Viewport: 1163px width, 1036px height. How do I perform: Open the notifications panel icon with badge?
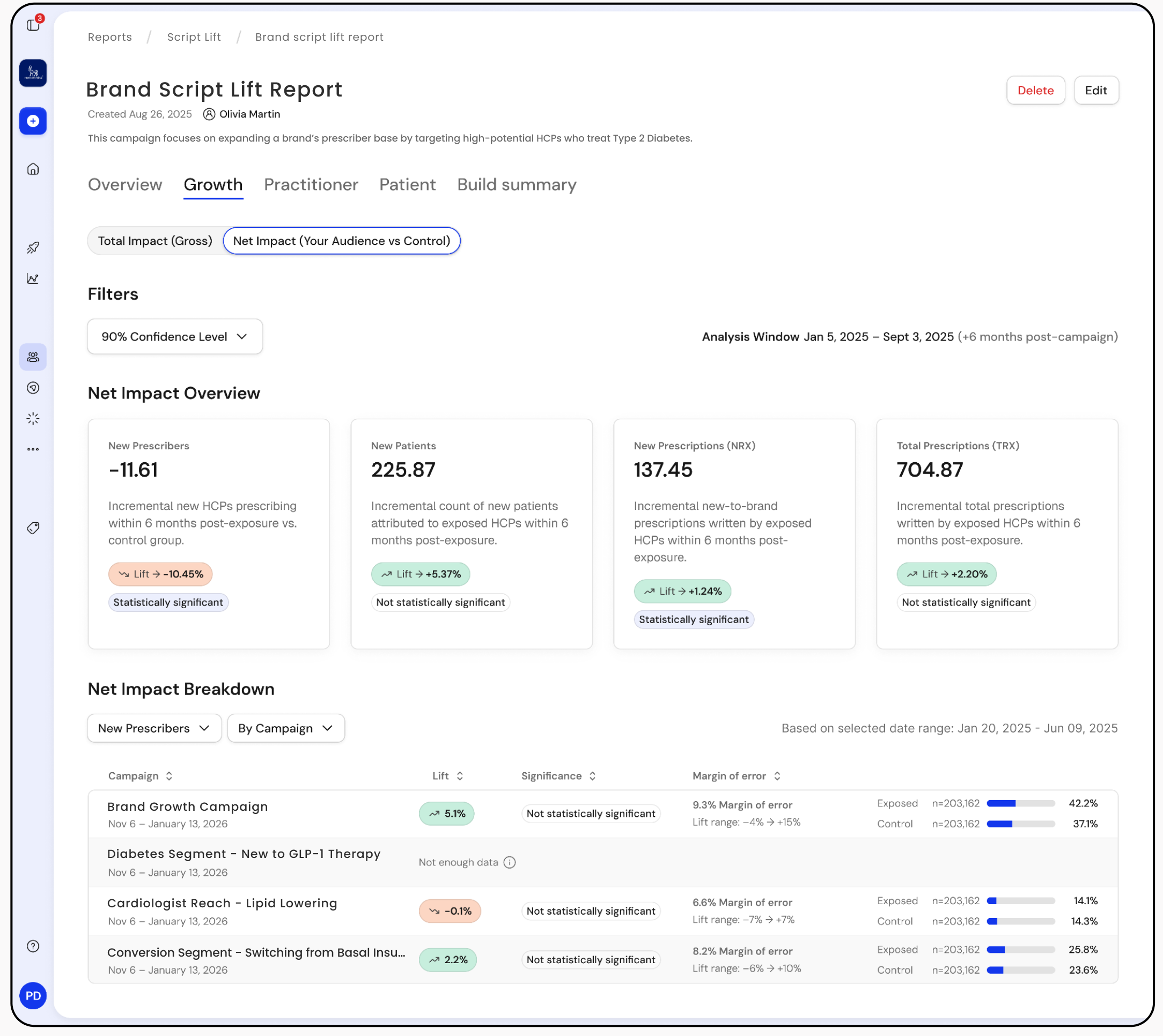(33, 25)
